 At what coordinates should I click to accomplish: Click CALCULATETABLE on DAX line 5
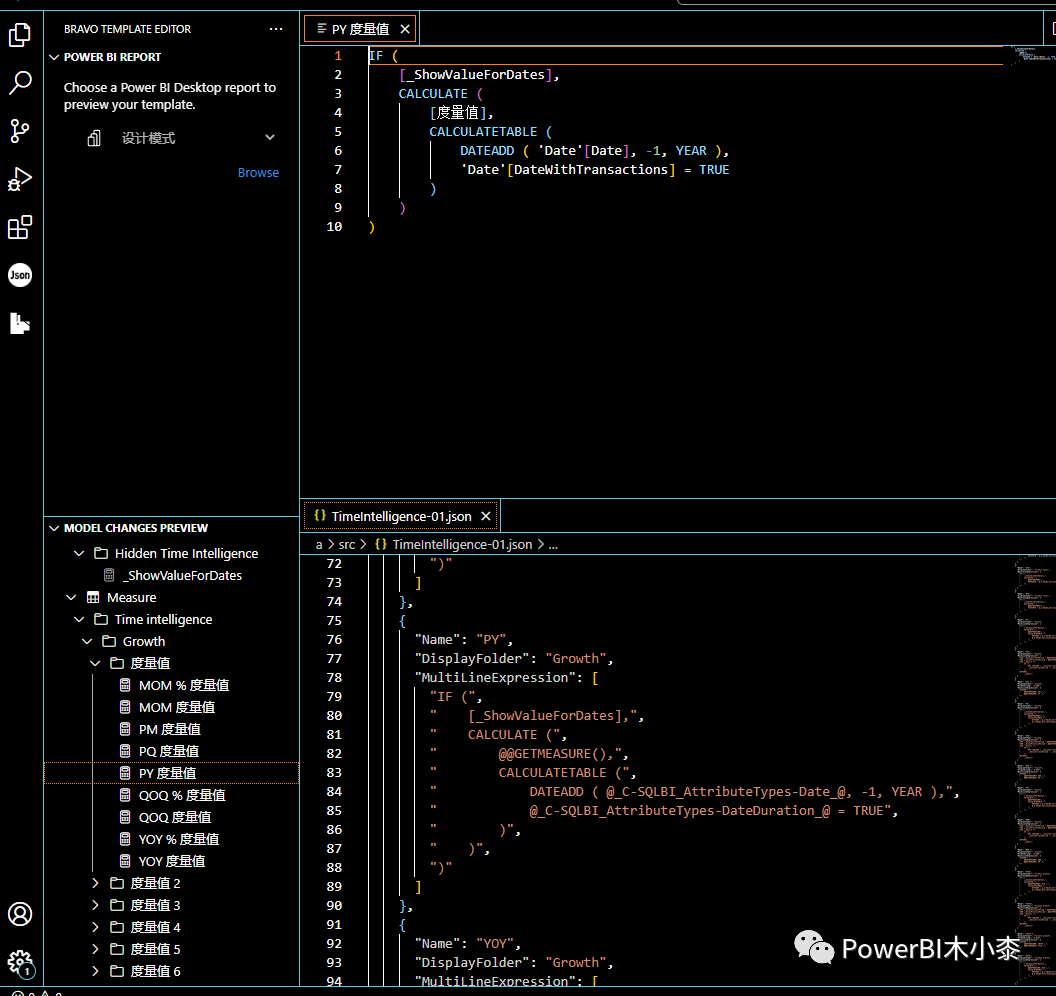pyautogui.click(x=483, y=131)
